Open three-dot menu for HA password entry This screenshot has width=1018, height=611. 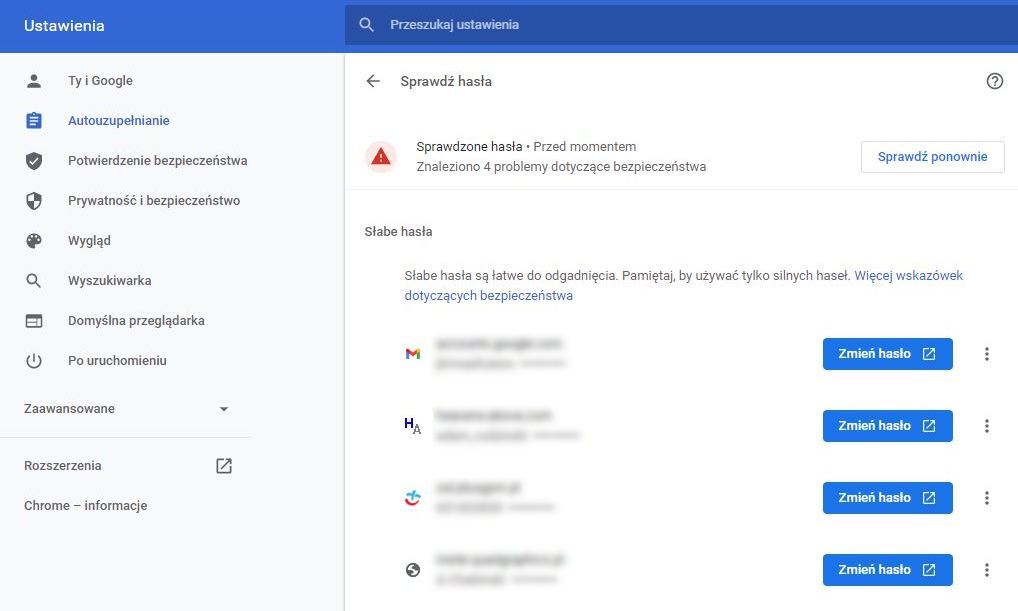986,426
